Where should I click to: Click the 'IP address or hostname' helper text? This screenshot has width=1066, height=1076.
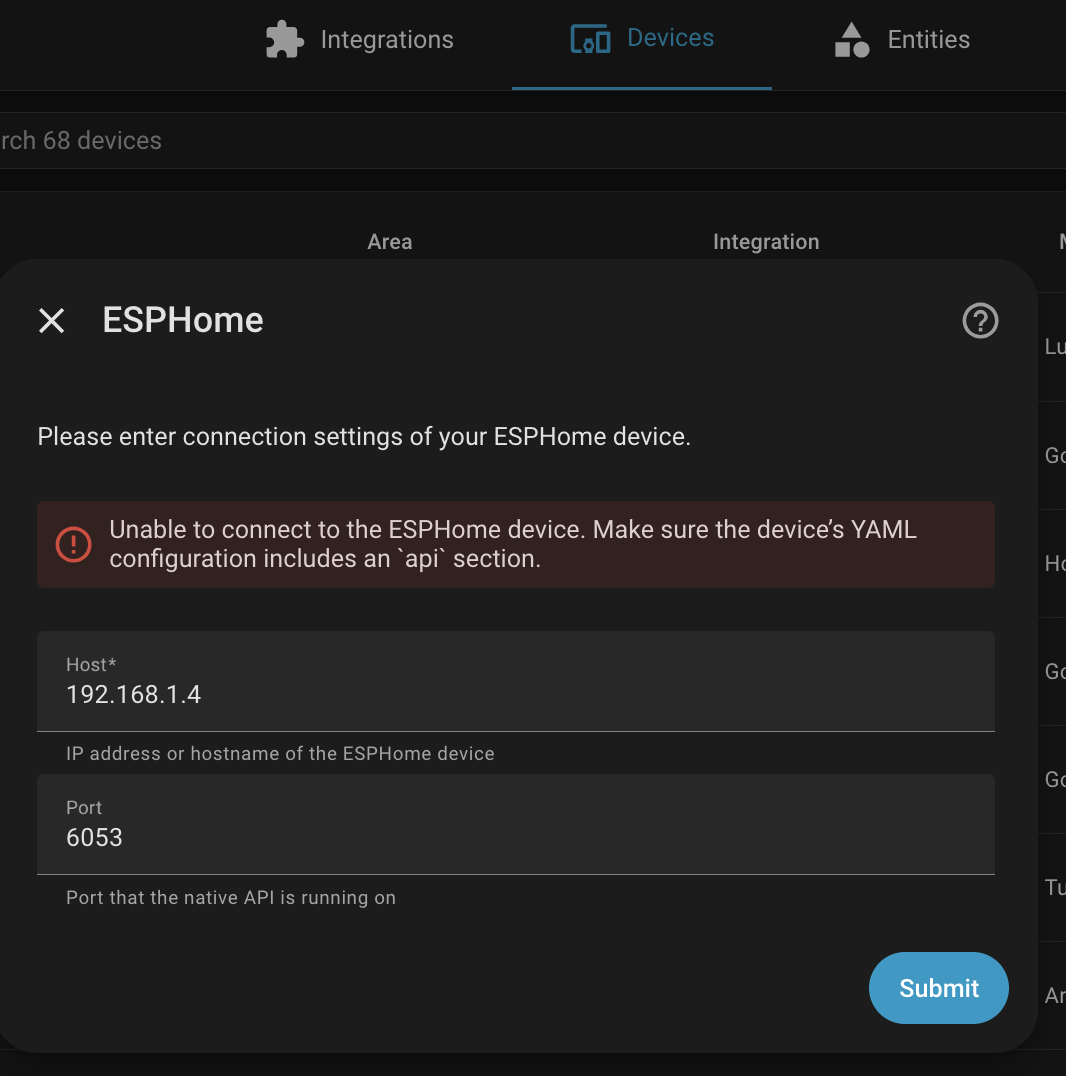click(280, 754)
